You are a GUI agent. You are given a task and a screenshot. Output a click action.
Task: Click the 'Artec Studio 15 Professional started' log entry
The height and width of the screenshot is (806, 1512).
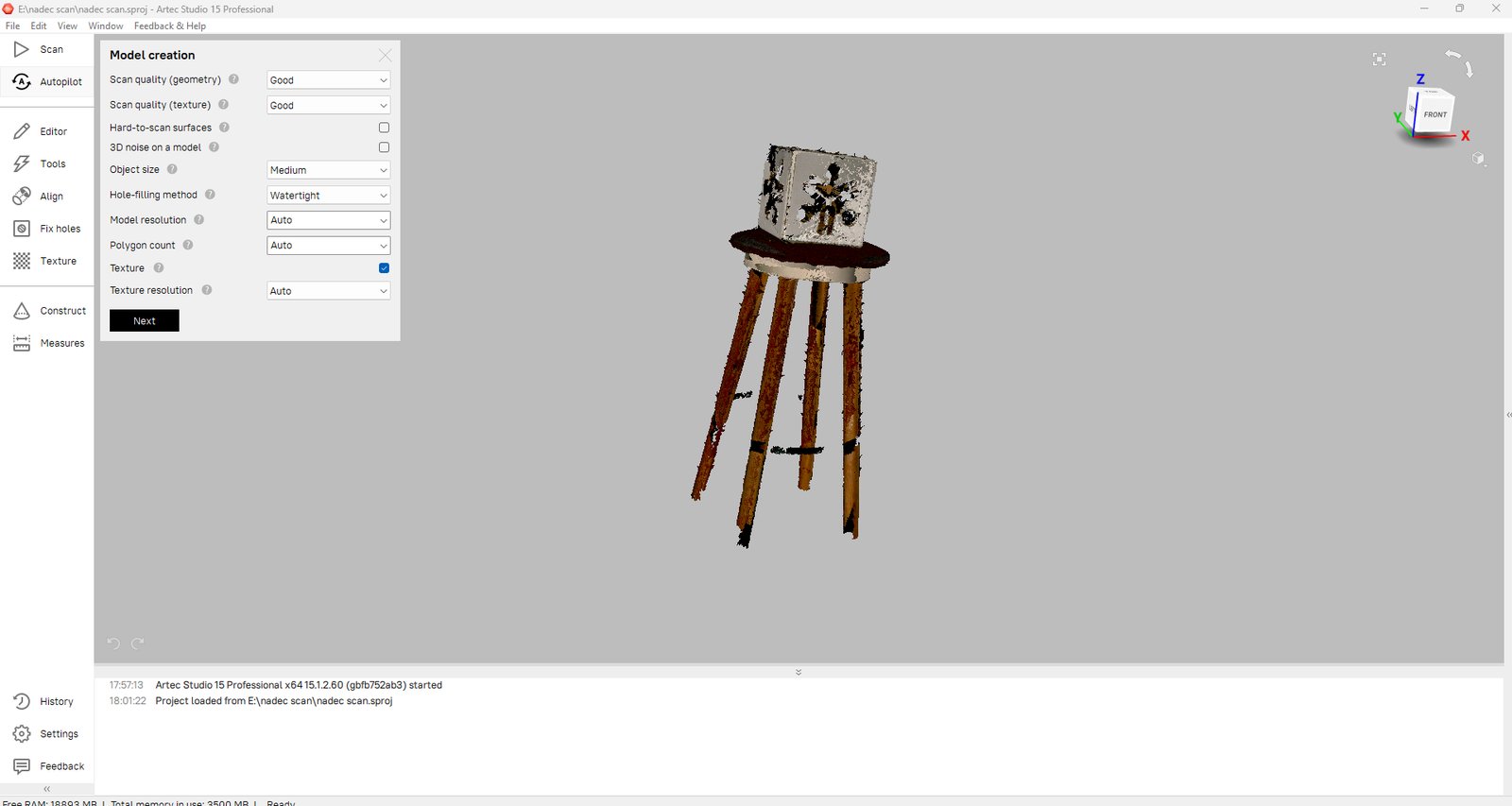click(299, 685)
